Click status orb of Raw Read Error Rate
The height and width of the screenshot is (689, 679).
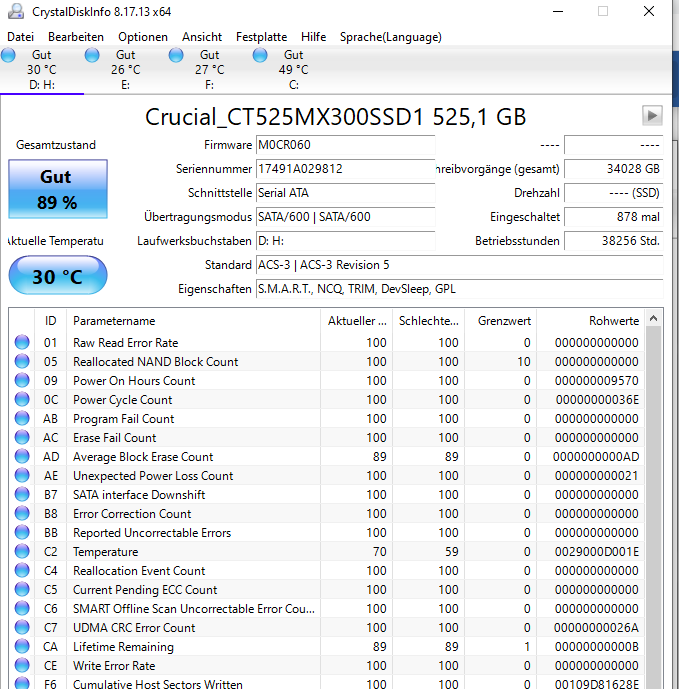pyautogui.click(x=22, y=342)
